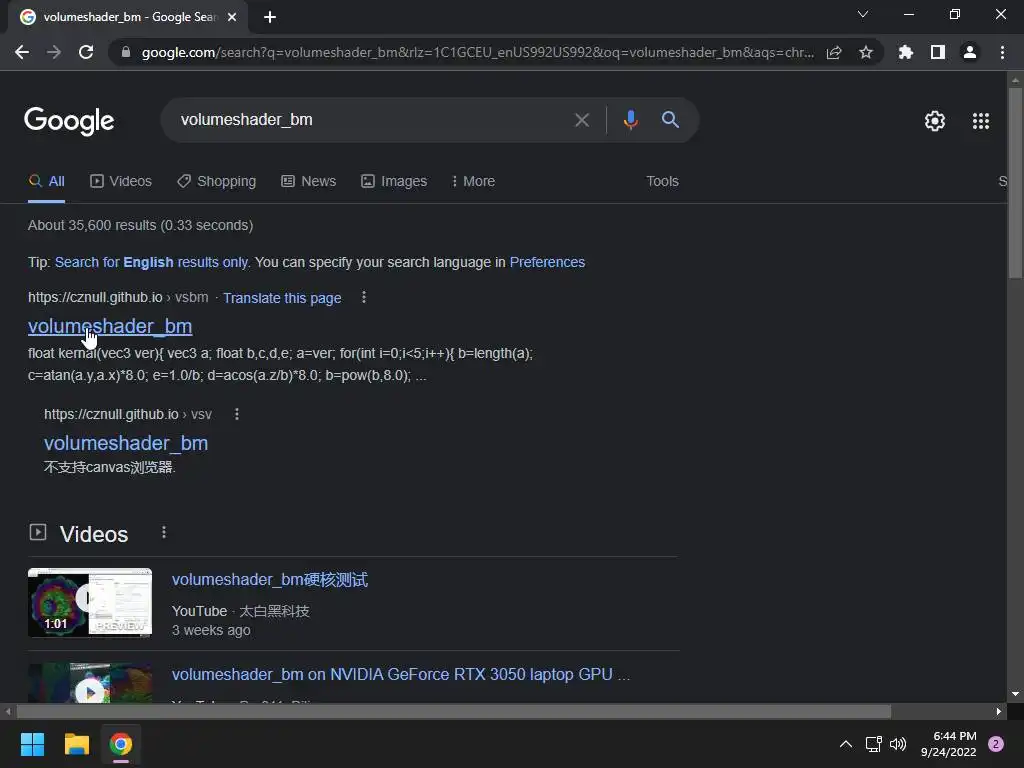Click the 'About 35,600 results' text
1024x768 pixels.
pyautogui.click(x=140, y=225)
